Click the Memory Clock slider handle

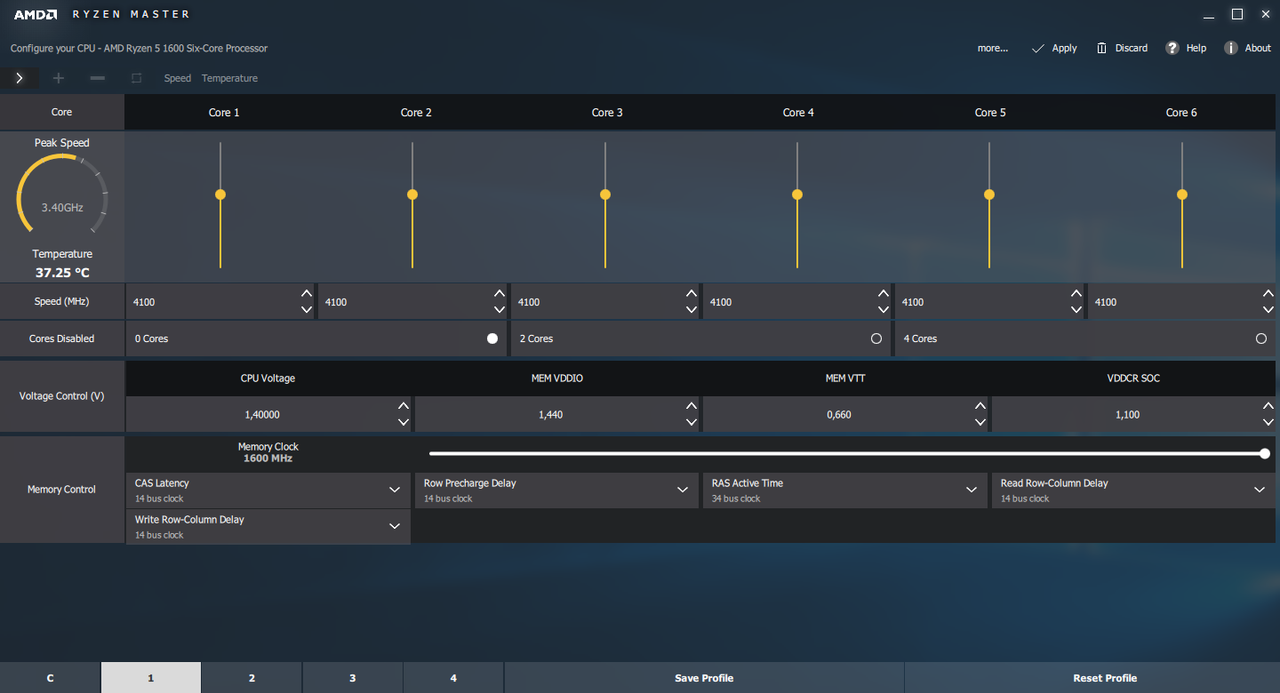[1265, 453]
